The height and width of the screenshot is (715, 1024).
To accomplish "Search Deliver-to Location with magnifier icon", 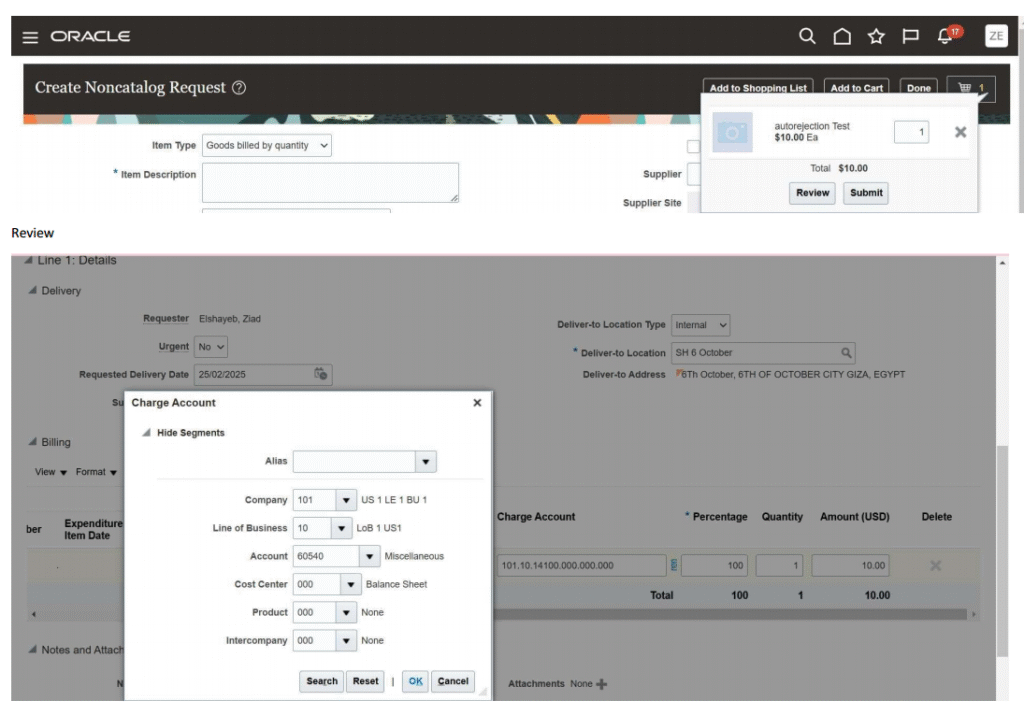I will coord(846,353).
